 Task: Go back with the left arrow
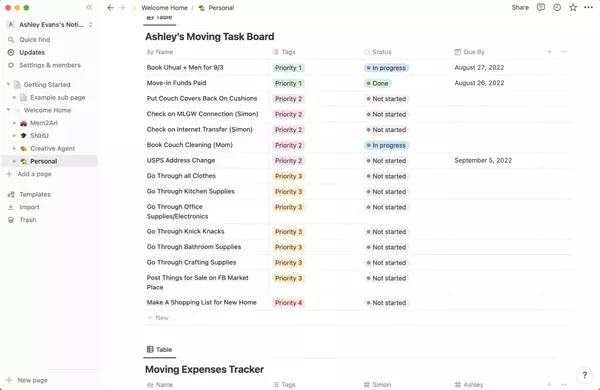click(110, 8)
